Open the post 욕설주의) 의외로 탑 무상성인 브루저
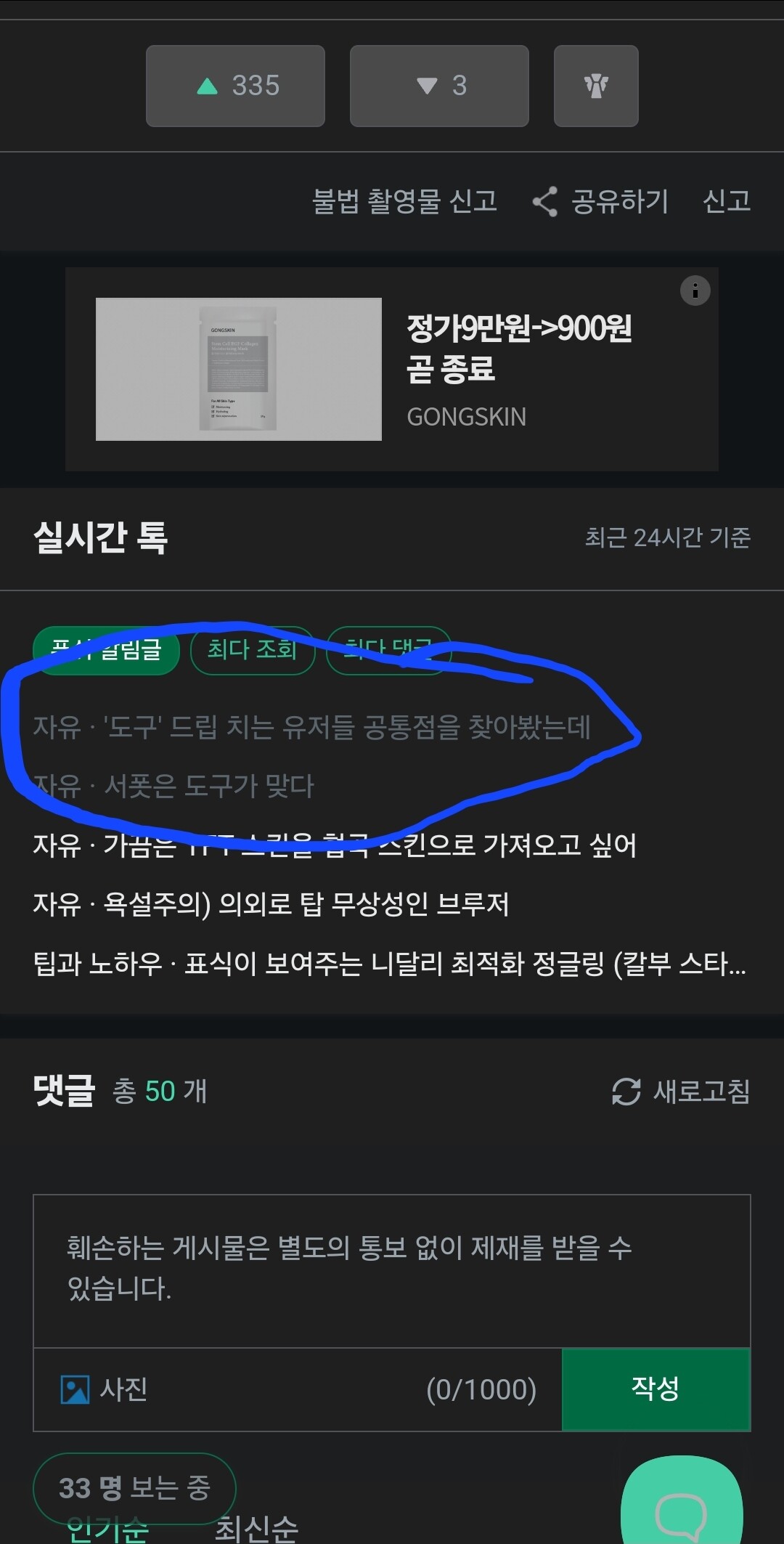 click(271, 904)
